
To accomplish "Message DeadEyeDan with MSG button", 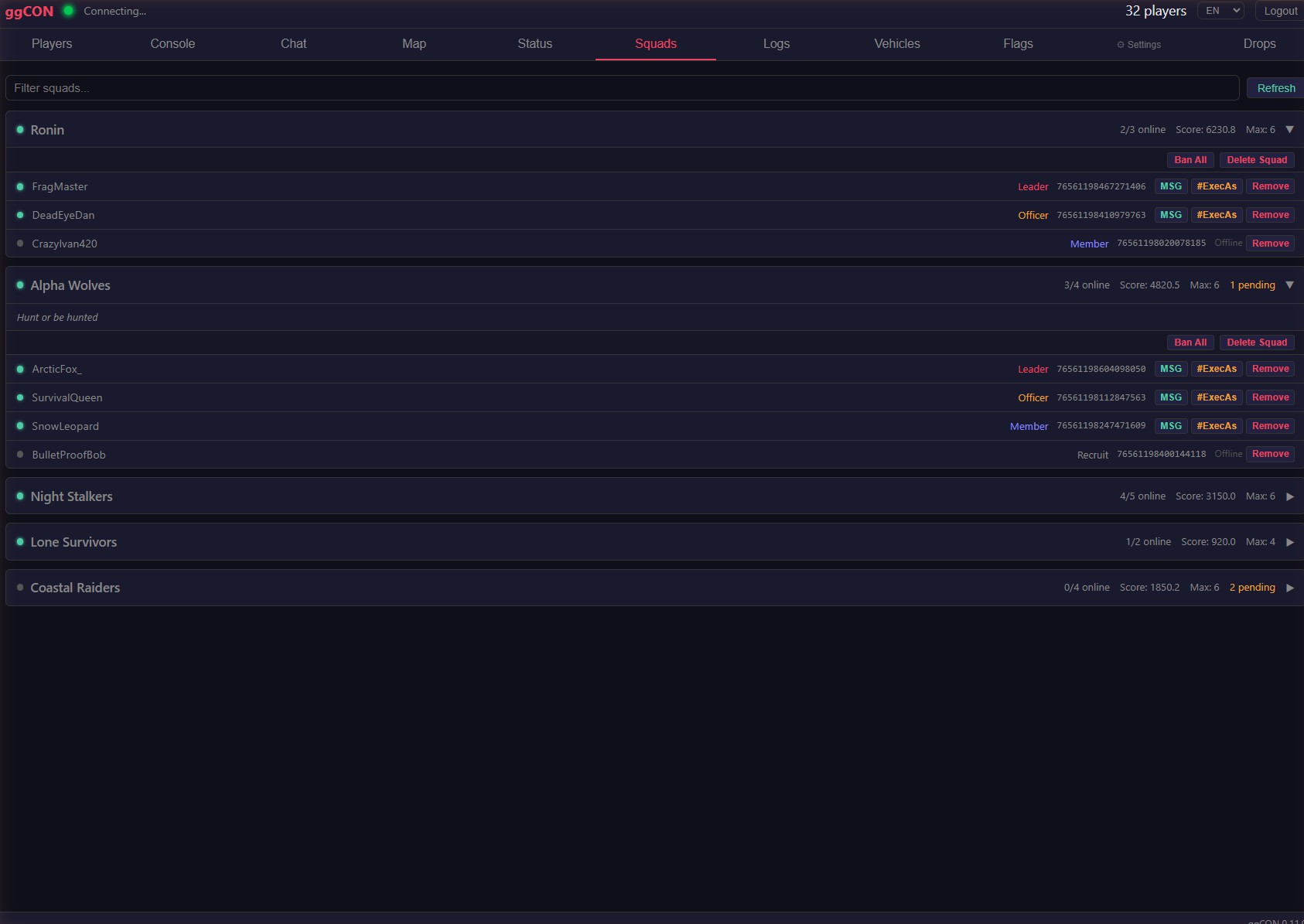I will pyautogui.click(x=1171, y=215).
